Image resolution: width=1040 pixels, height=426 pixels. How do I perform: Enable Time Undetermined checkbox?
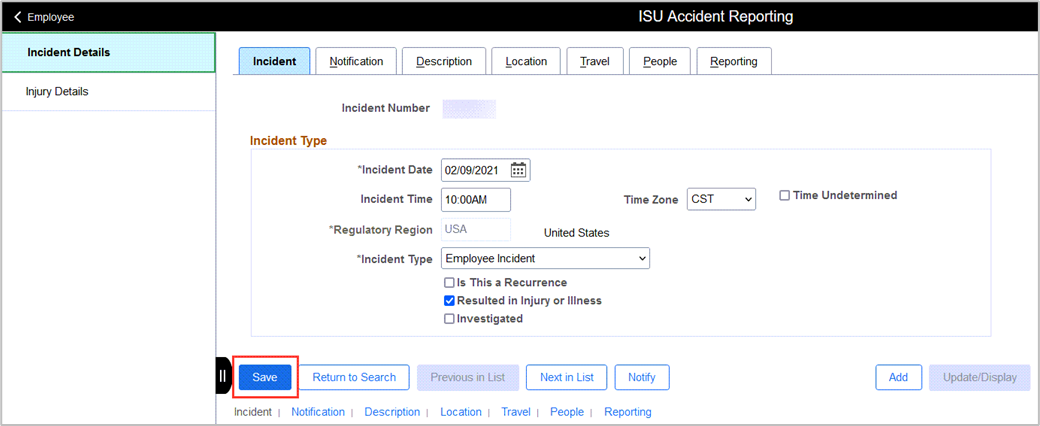point(785,196)
